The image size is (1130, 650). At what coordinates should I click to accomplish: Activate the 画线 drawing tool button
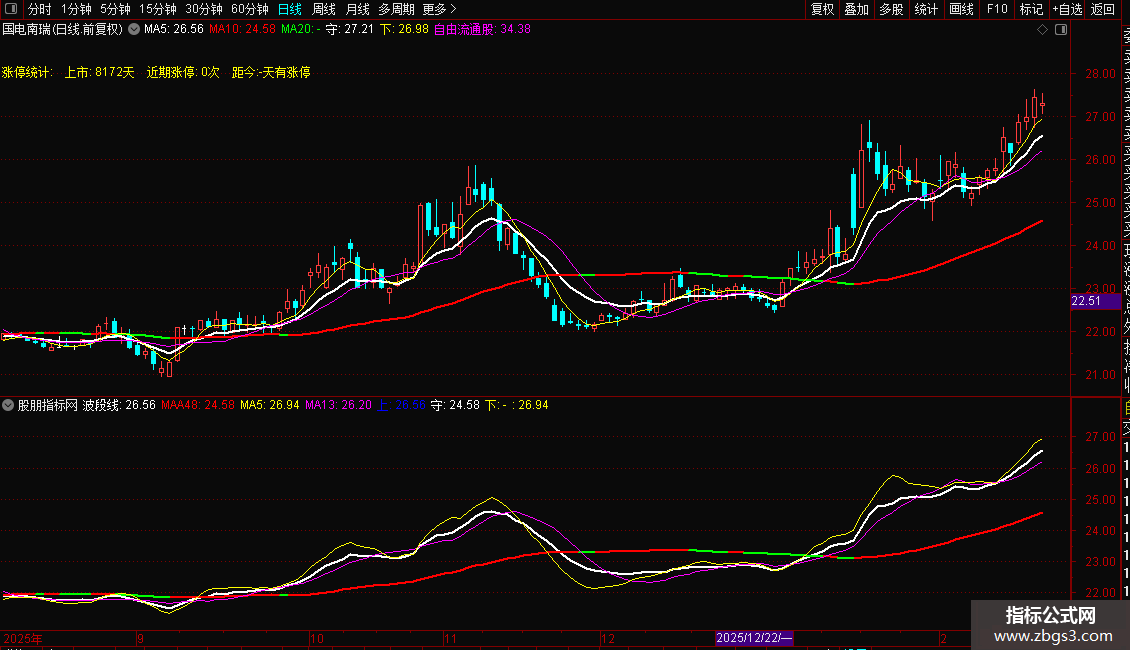tap(961, 9)
